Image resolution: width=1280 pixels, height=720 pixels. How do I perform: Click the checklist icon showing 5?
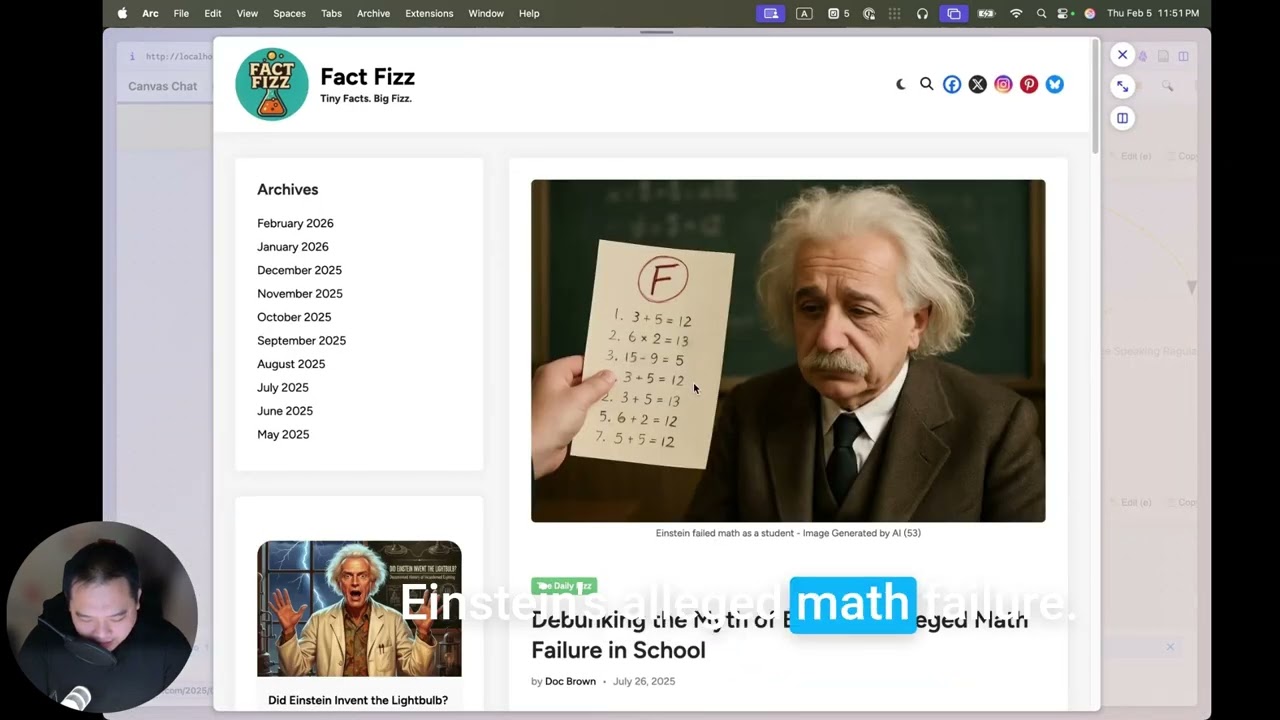(838, 13)
